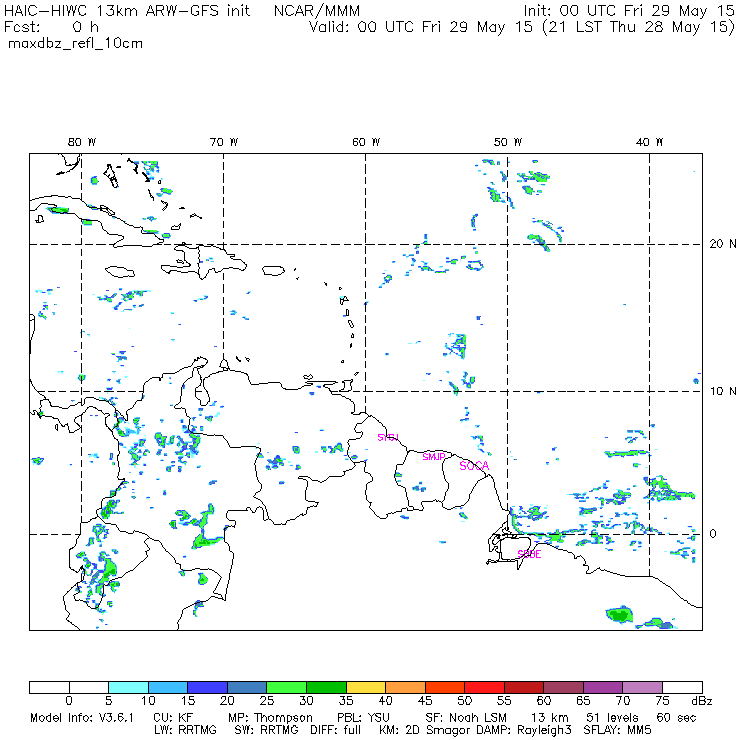
Task: Click the light orange 40–45 dBz legend swatch
Action: pos(405,687)
